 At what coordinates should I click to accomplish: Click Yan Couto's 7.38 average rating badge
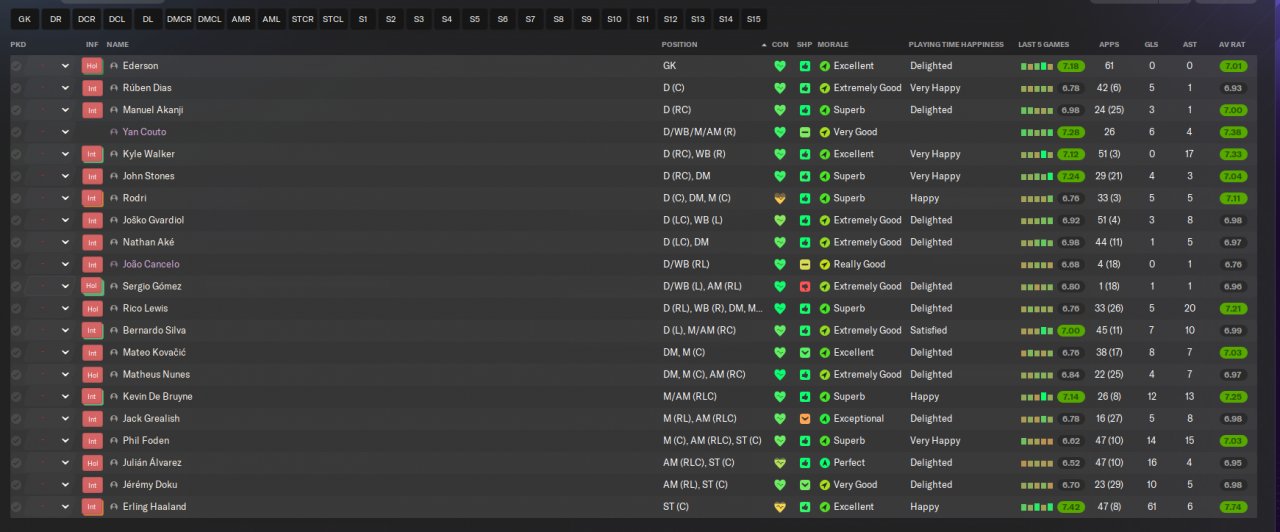click(x=1234, y=132)
